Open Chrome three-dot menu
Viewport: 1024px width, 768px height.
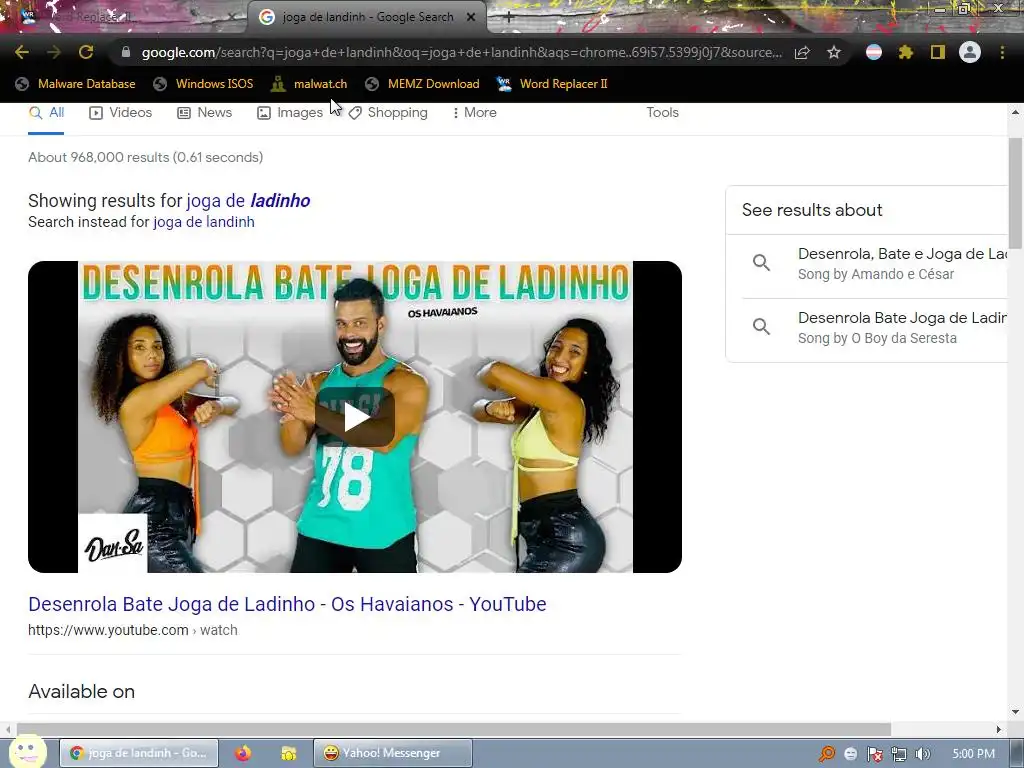point(1002,52)
